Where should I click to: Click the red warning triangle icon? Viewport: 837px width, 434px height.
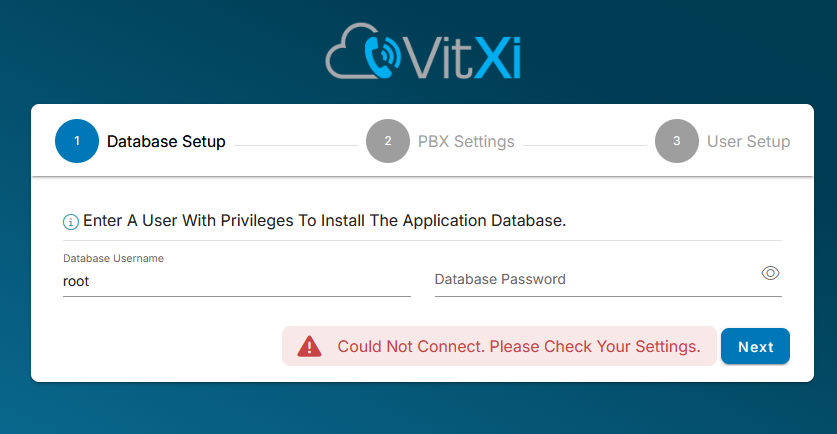pos(311,346)
